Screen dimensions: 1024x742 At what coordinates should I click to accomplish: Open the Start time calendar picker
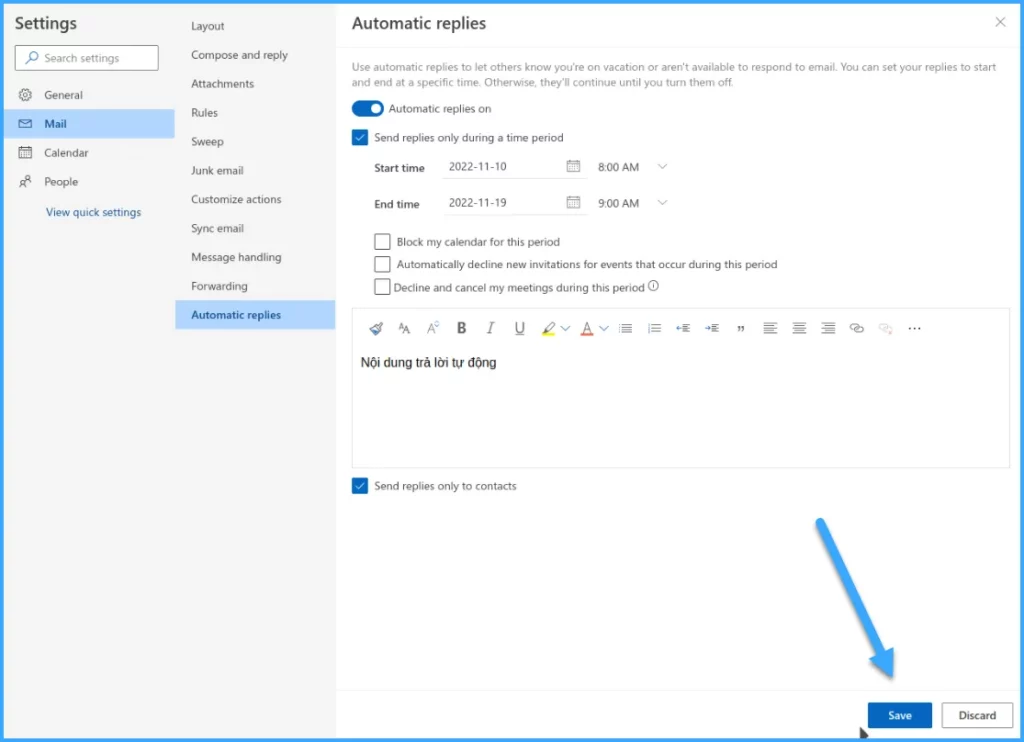point(573,166)
